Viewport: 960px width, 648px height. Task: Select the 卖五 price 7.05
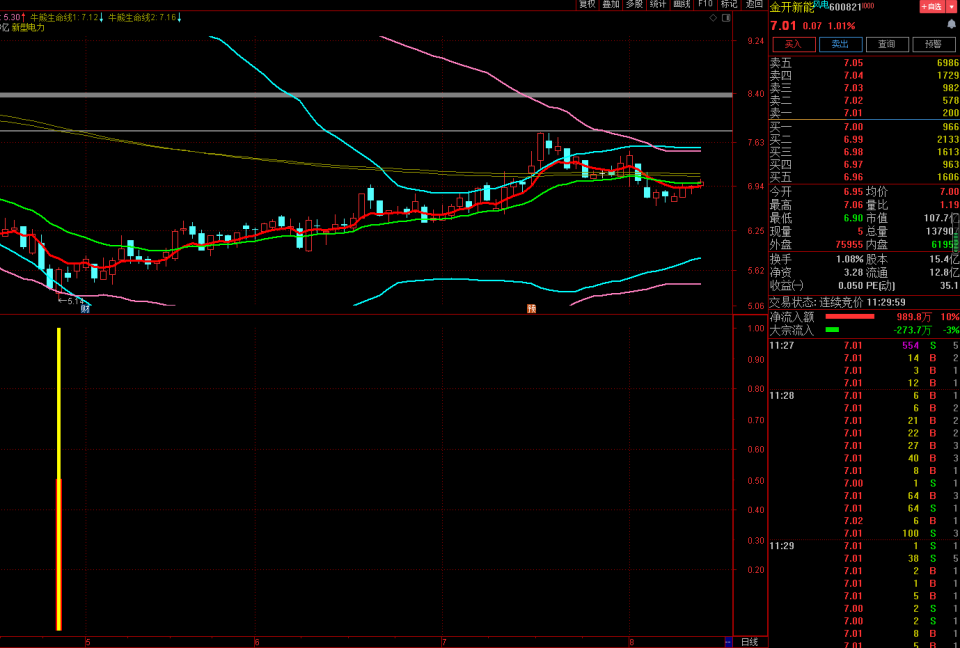853,63
